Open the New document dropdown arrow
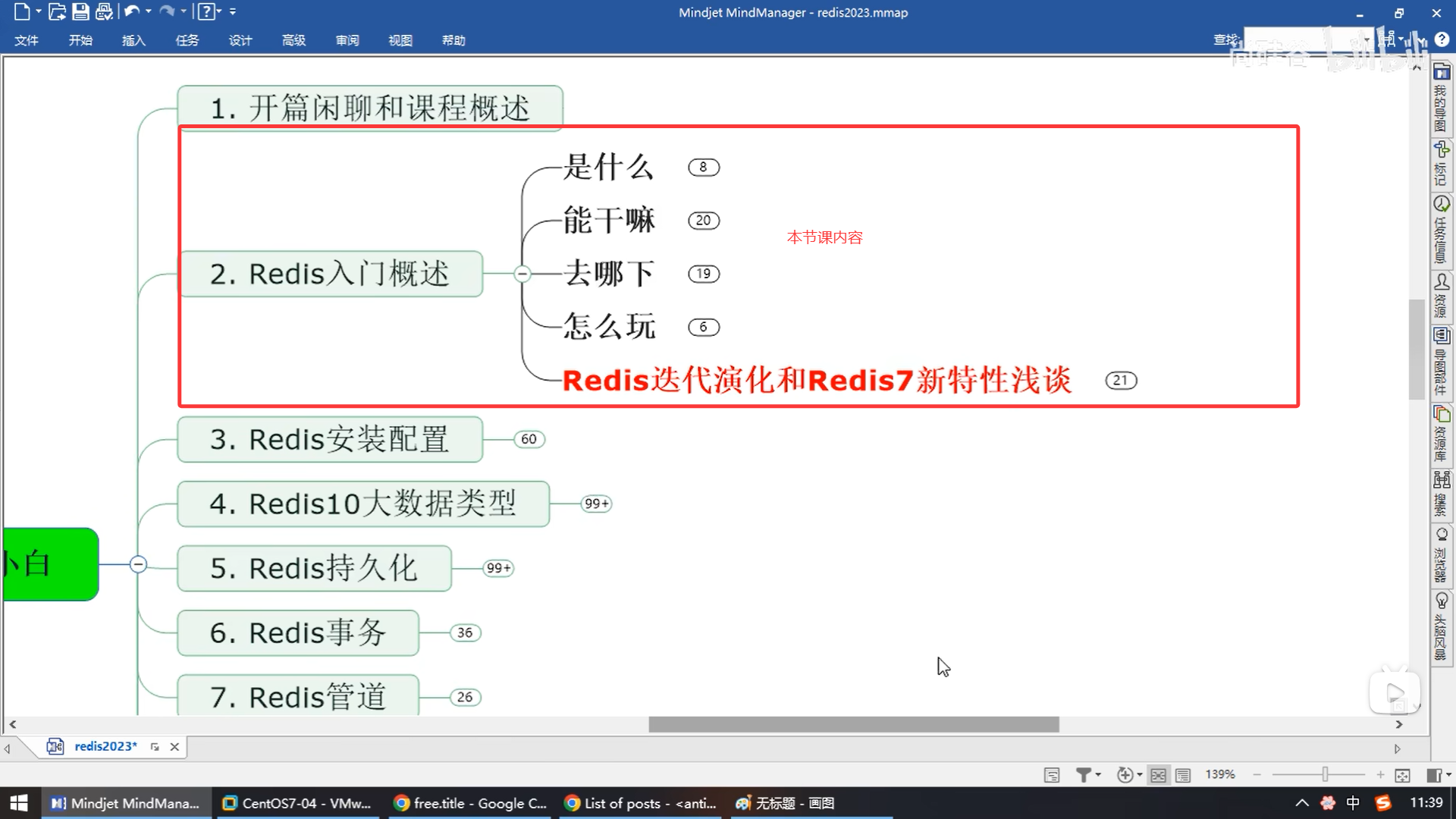The width and height of the screenshot is (1456, 819). click(38, 11)
